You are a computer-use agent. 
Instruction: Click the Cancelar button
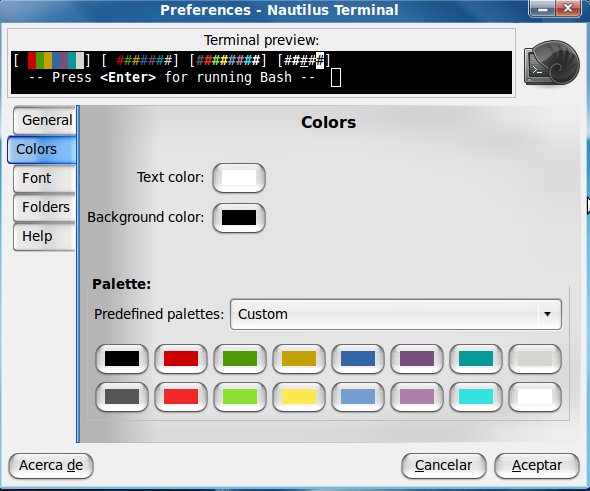click(444, 466)
